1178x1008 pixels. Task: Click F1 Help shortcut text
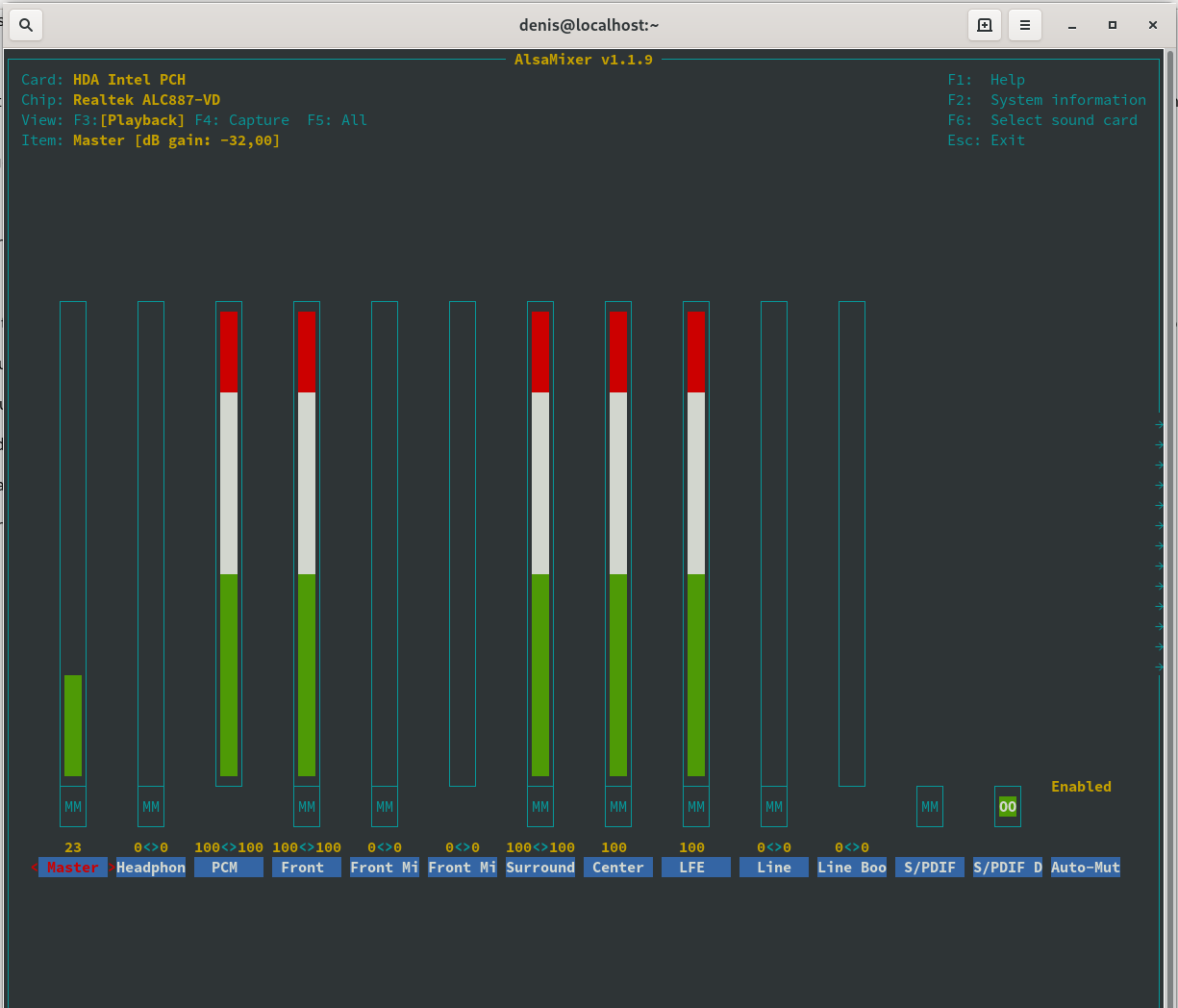coord(987,80)
